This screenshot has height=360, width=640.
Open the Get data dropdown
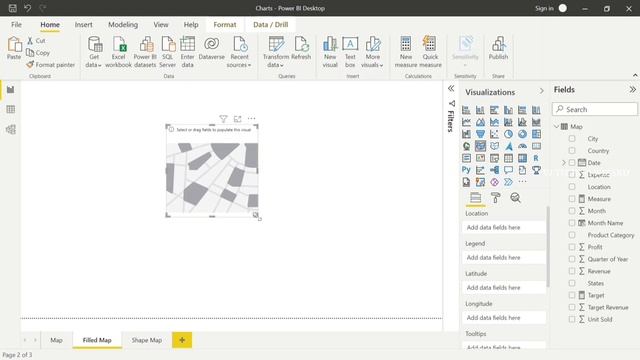tap(94, 52)
